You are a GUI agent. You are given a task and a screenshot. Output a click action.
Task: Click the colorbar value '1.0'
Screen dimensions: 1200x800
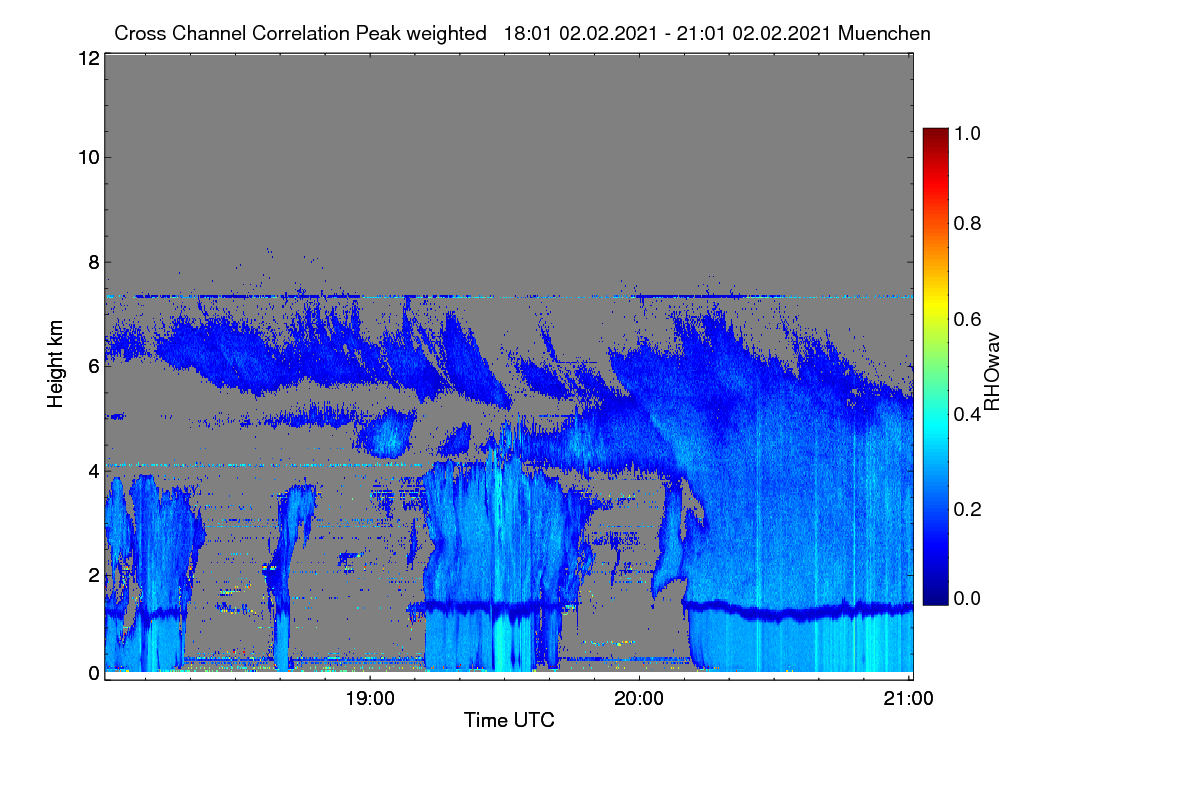[x=968, y=132]
